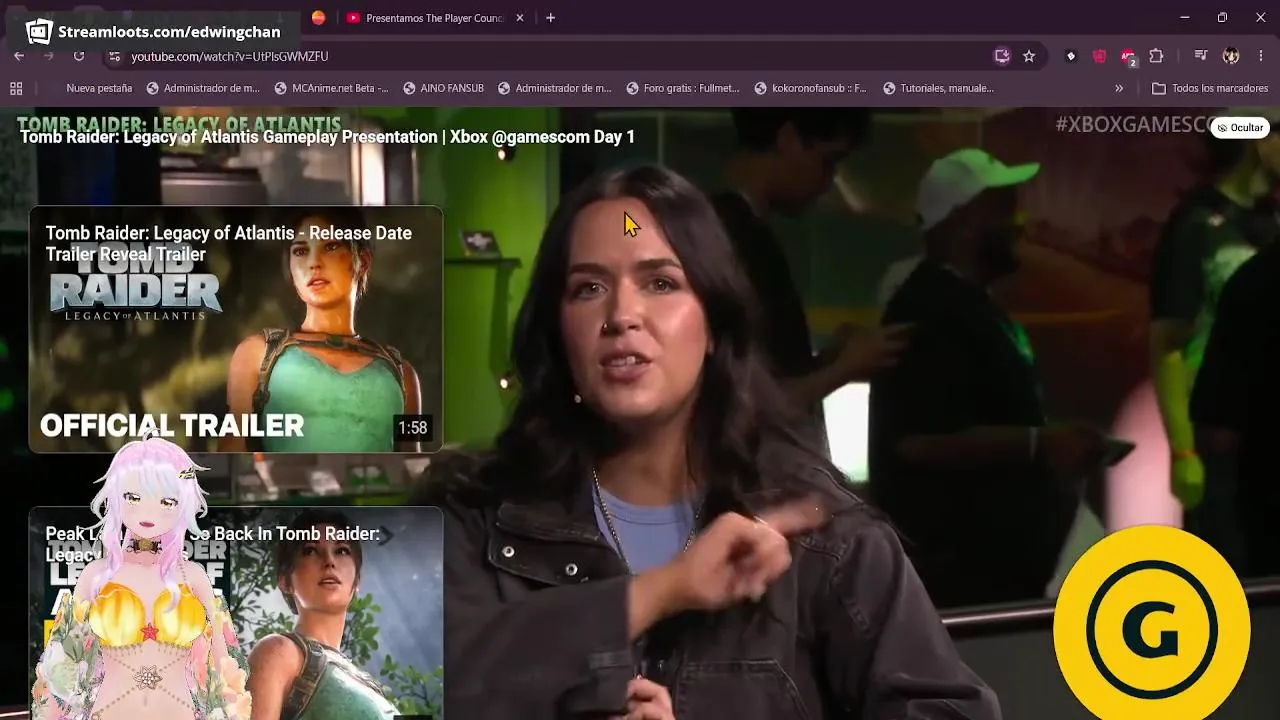The height and width of the screenshot is (720, 1280).
Task: Open the 'Todos los marcadores' folder
Action: click(x=1210, y=88)
